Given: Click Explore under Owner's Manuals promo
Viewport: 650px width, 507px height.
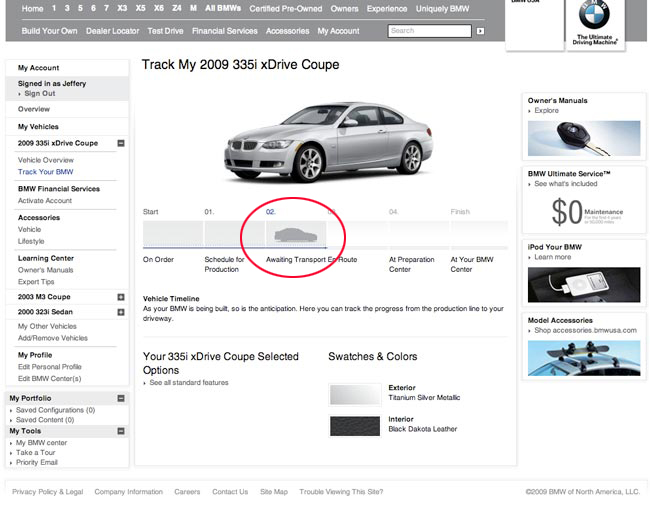Looking at the screenshot, I should coord(546,111).
